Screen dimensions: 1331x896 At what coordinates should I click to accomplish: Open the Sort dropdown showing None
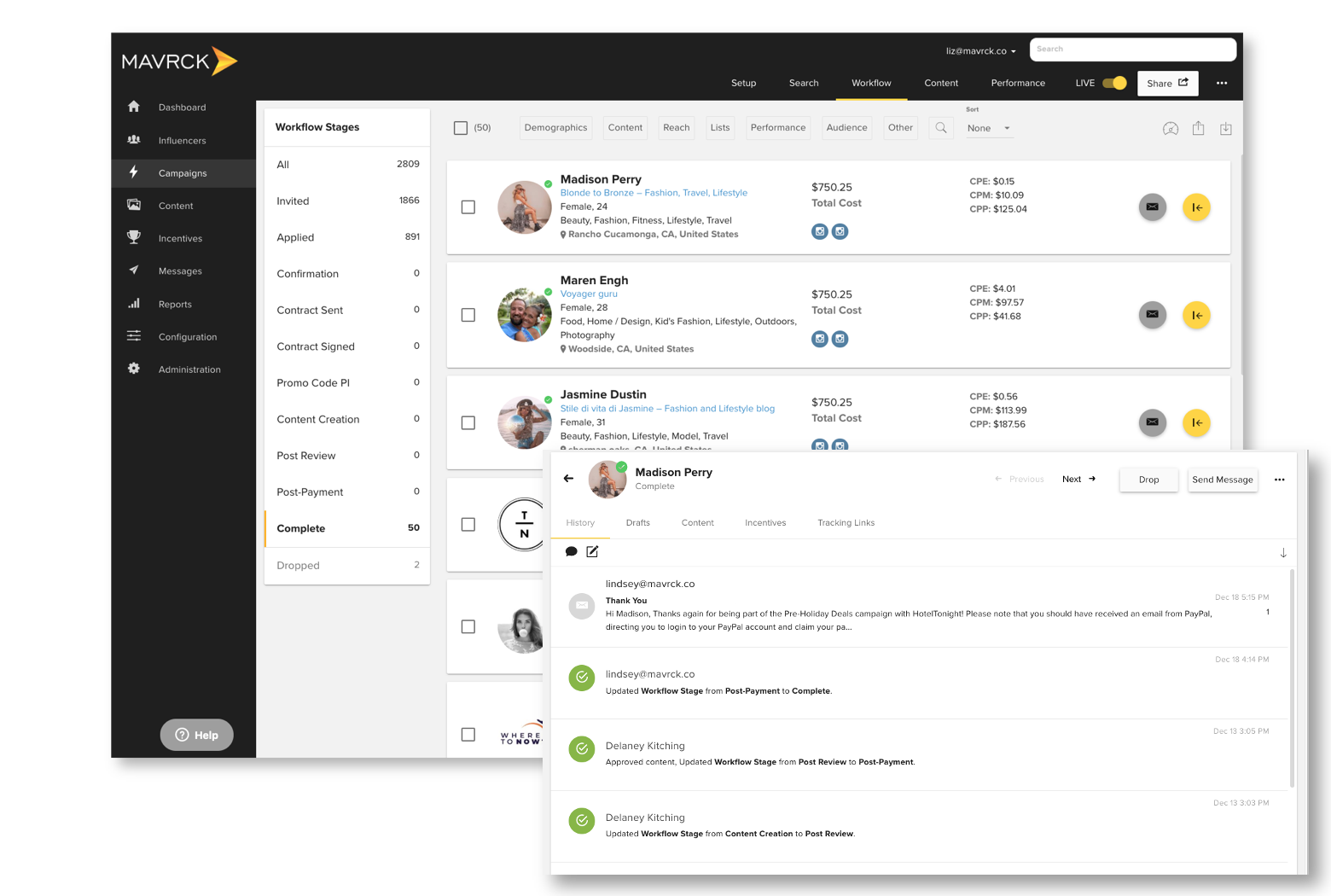coord(988,129)
